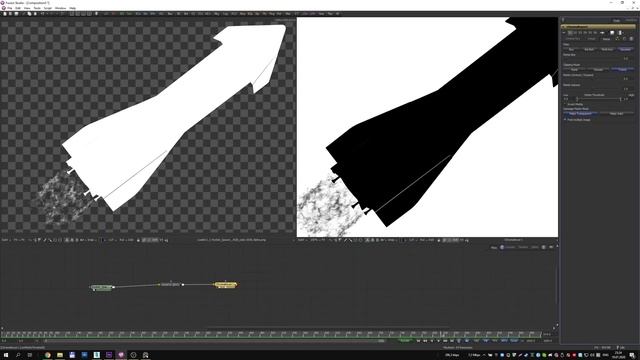
Task: Set Clipping Mode to Domain
Action: coord(598,69)
